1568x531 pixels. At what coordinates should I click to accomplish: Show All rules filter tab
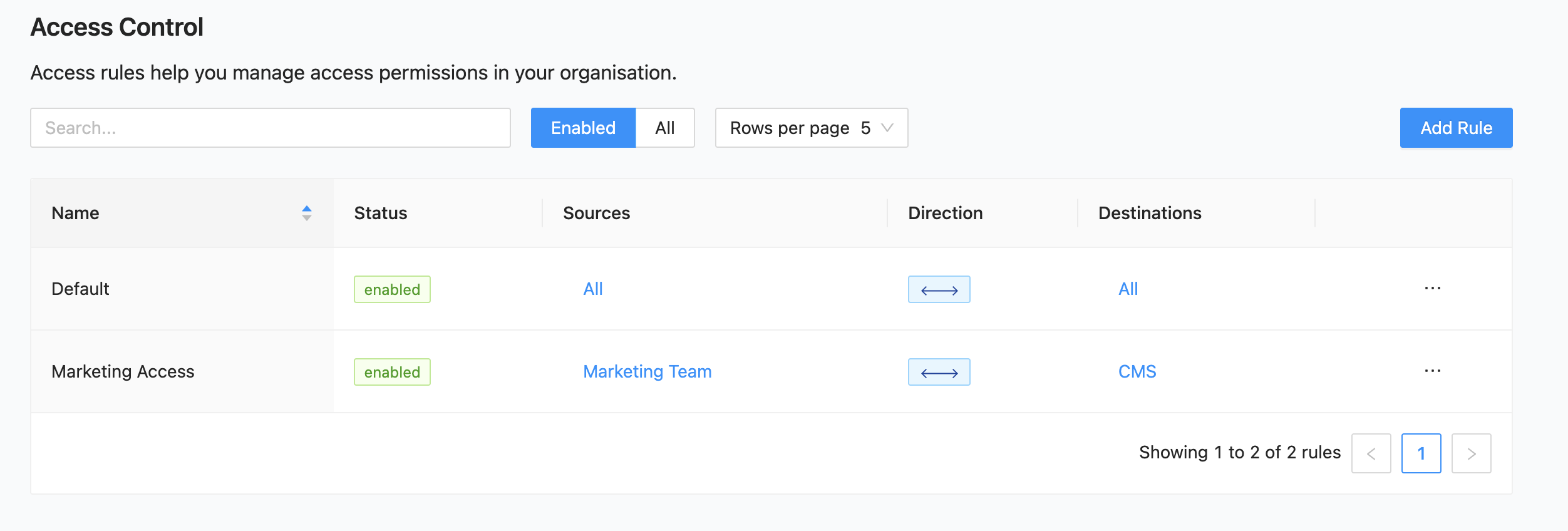664,128
